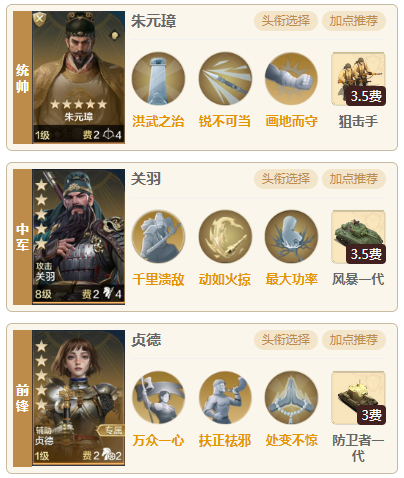
Task: Click the 最大功率 skill icon
Action: [291, 236]
